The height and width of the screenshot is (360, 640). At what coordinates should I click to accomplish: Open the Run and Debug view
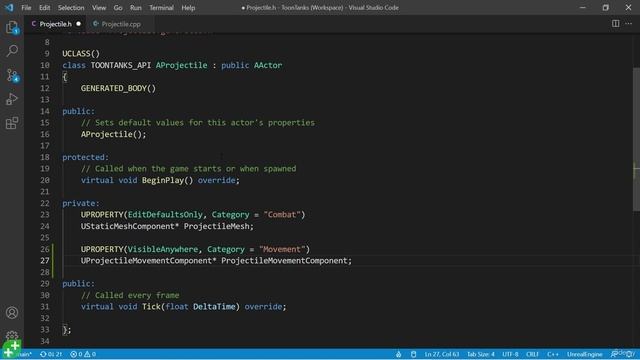click(x=12, y=99)
